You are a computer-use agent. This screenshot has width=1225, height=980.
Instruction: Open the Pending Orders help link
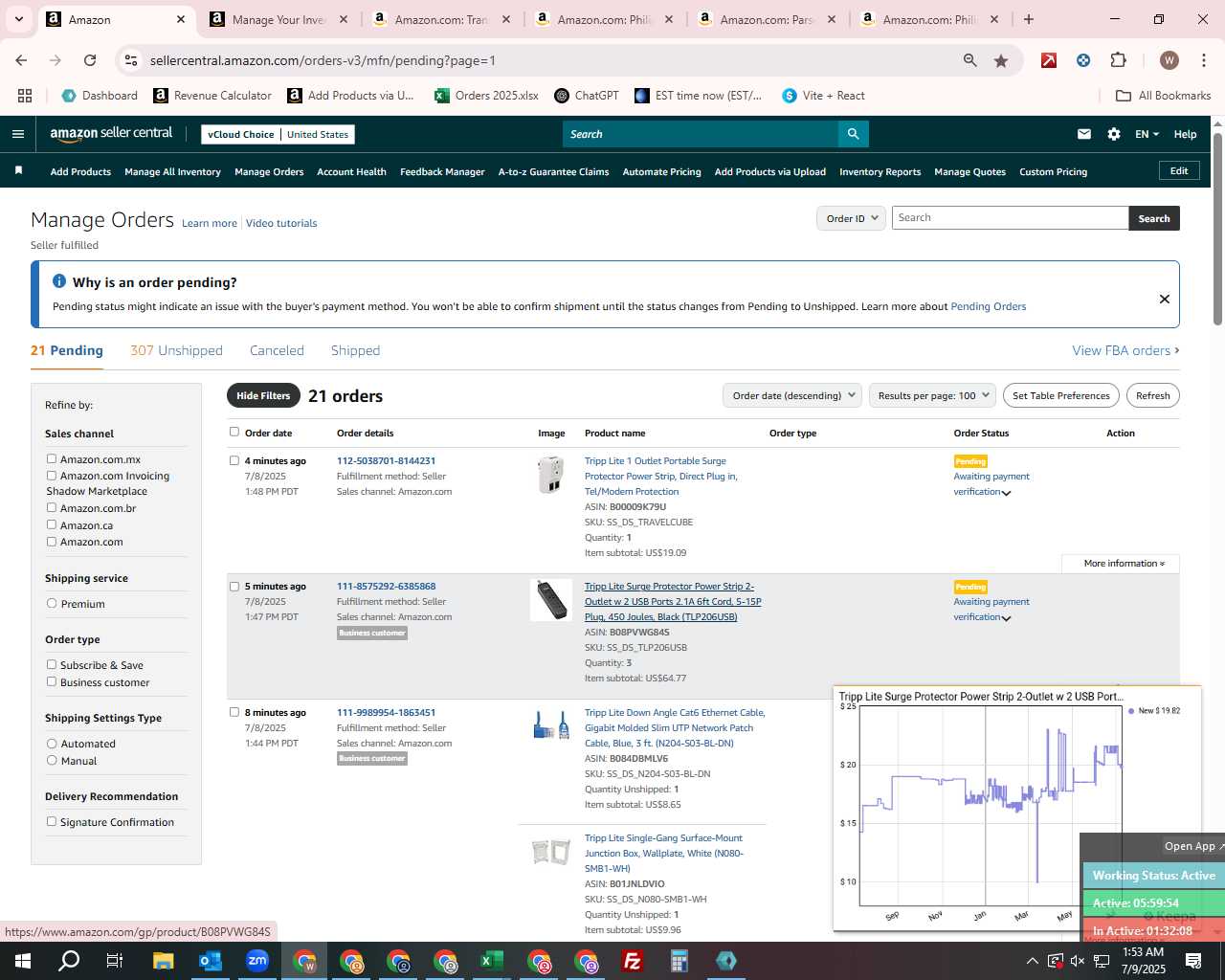point(988,306)
